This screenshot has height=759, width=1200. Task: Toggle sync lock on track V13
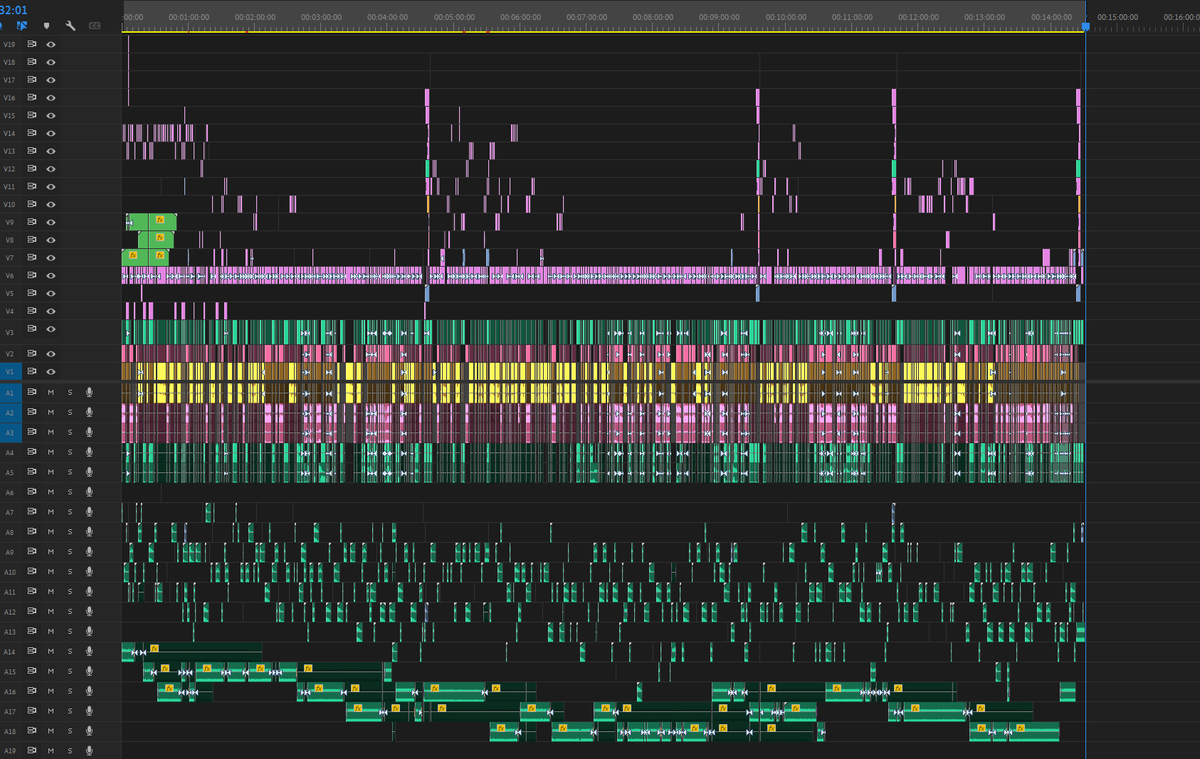[x=32, y=151]
